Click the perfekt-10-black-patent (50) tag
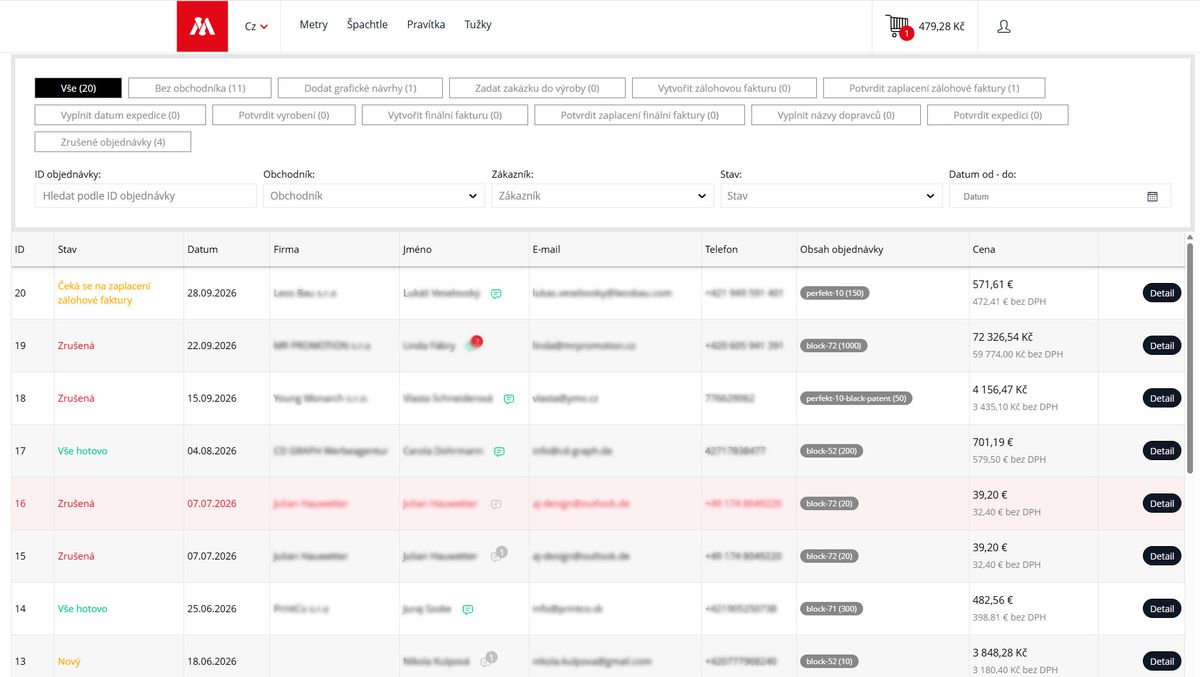The image size is (1200, 677). click(x=856, y=398)
